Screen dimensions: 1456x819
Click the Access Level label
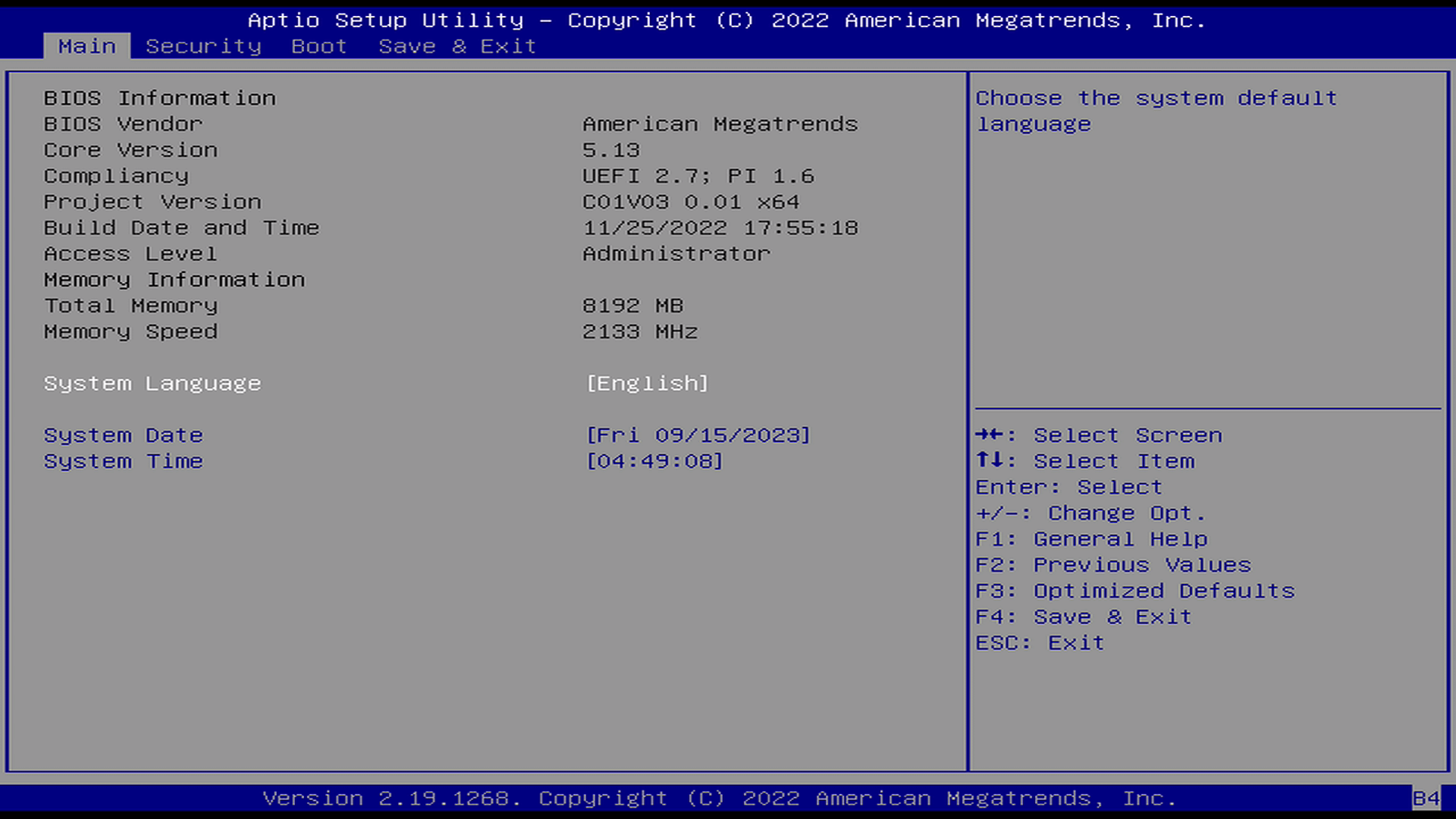click(130, 254)
